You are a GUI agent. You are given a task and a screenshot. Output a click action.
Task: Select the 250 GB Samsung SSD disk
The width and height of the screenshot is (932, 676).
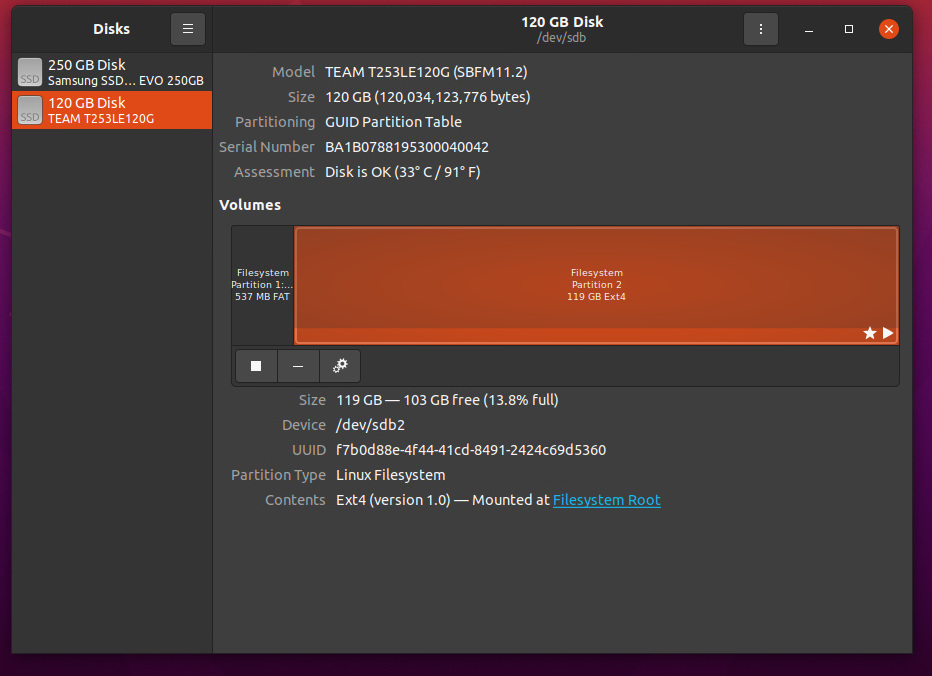pyautogui.click(x=112, y=72)
